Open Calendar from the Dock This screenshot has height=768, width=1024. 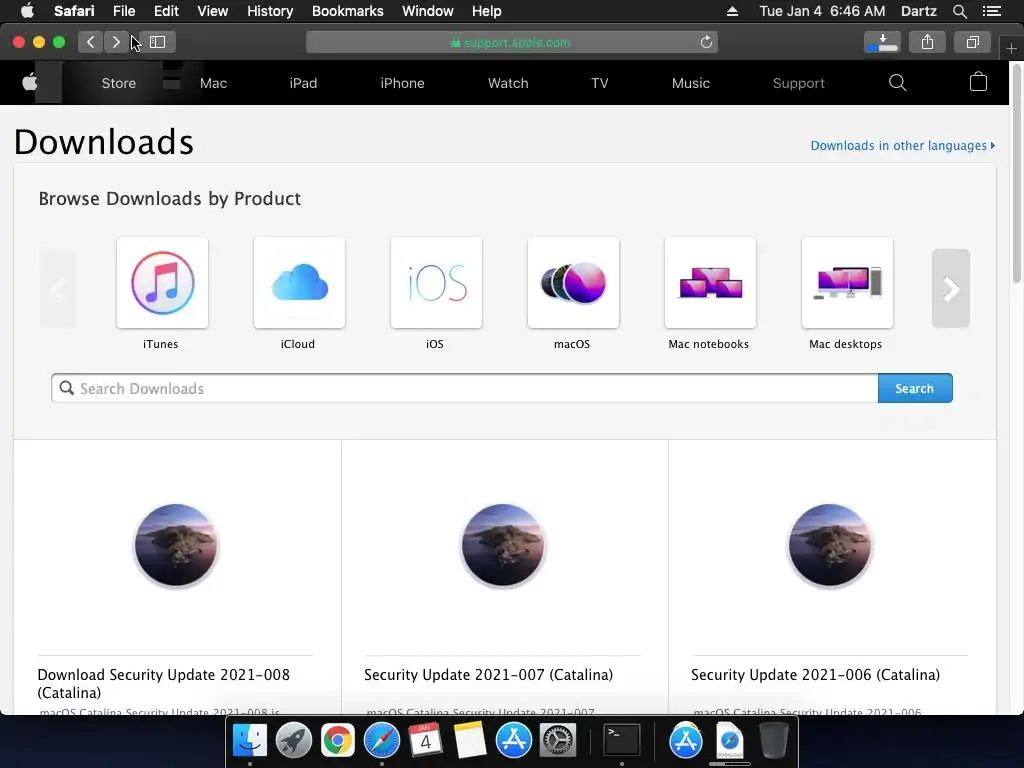[x=425, y=740]
